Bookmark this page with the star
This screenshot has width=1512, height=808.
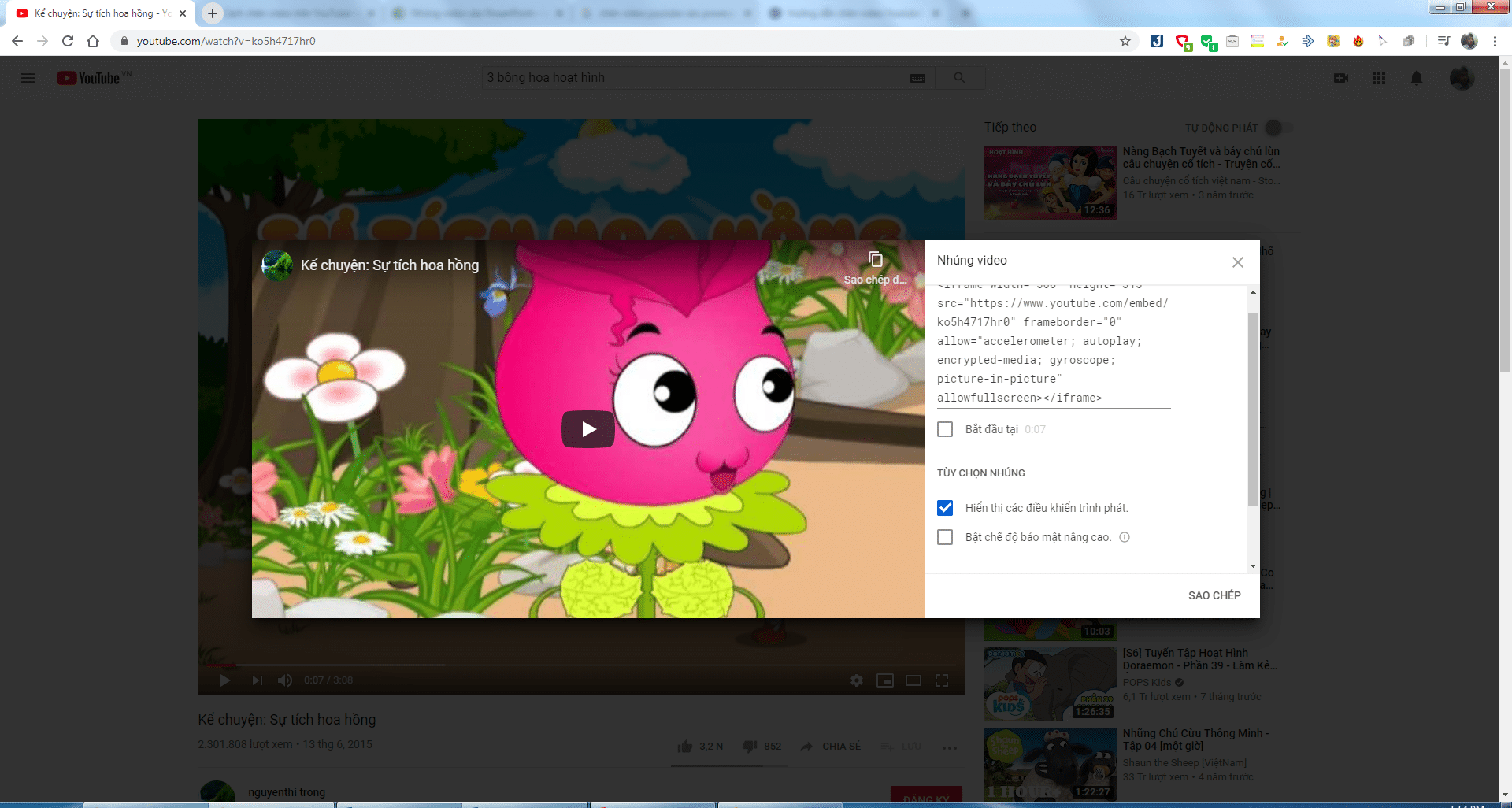pyautogui.click(x=1125, y=41)
